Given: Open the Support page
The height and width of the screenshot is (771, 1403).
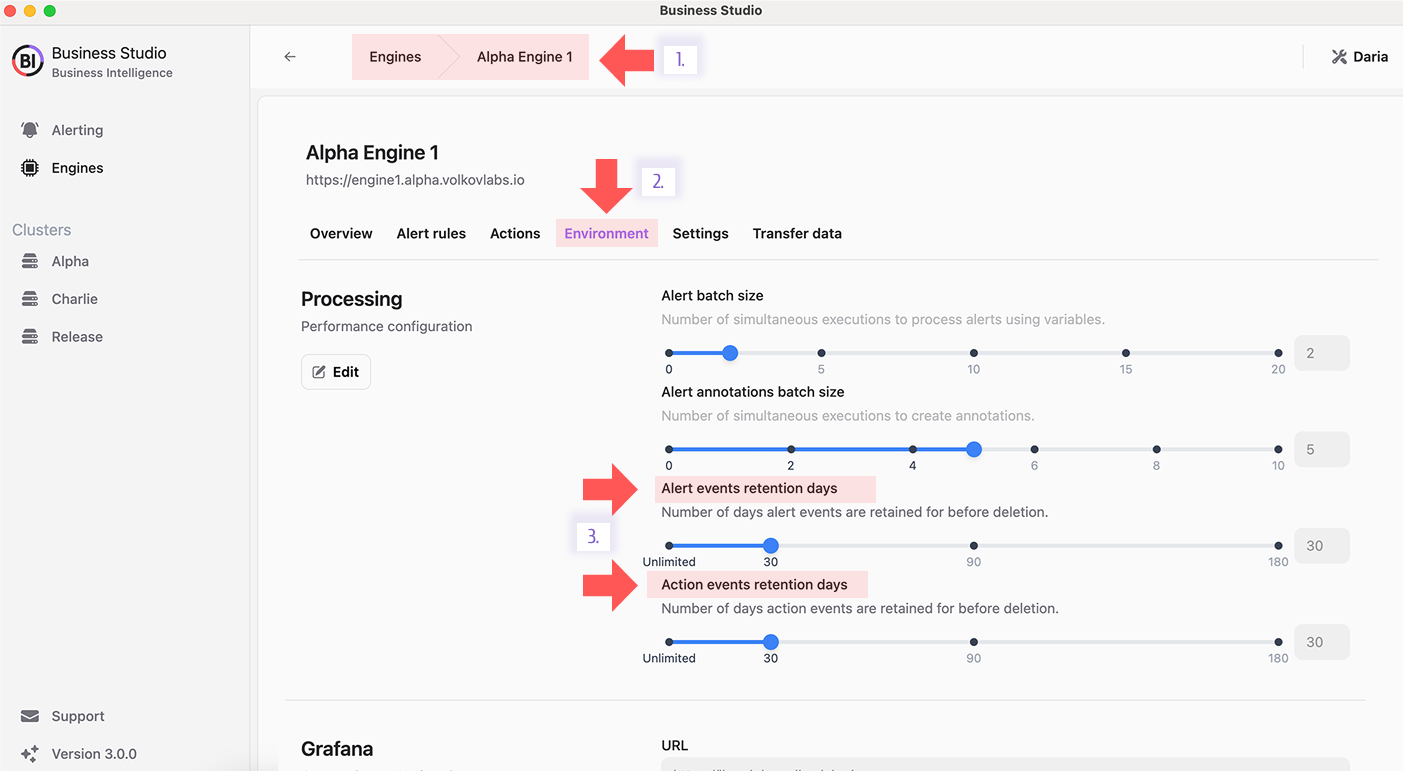Looking at the screenshot, I should (78, 716).
